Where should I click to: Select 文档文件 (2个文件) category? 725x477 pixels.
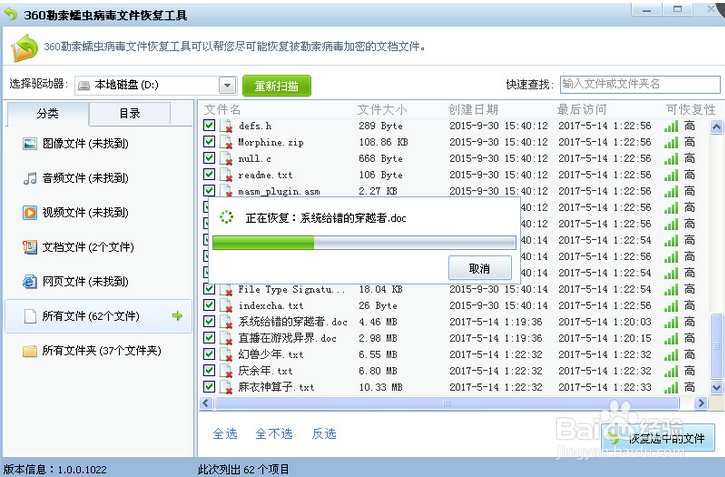click(79, 247)
